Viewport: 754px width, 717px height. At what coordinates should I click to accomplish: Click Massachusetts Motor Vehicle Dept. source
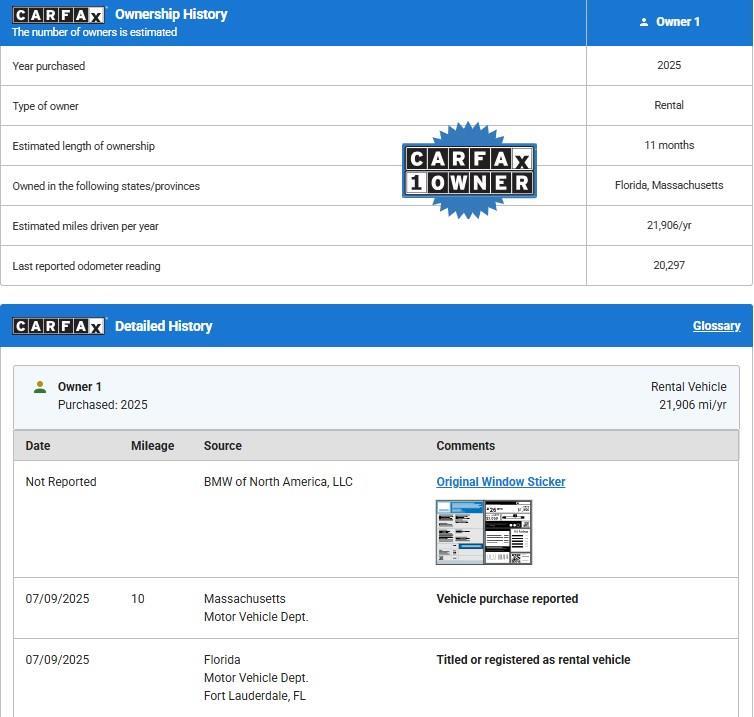tap(256, 608)
